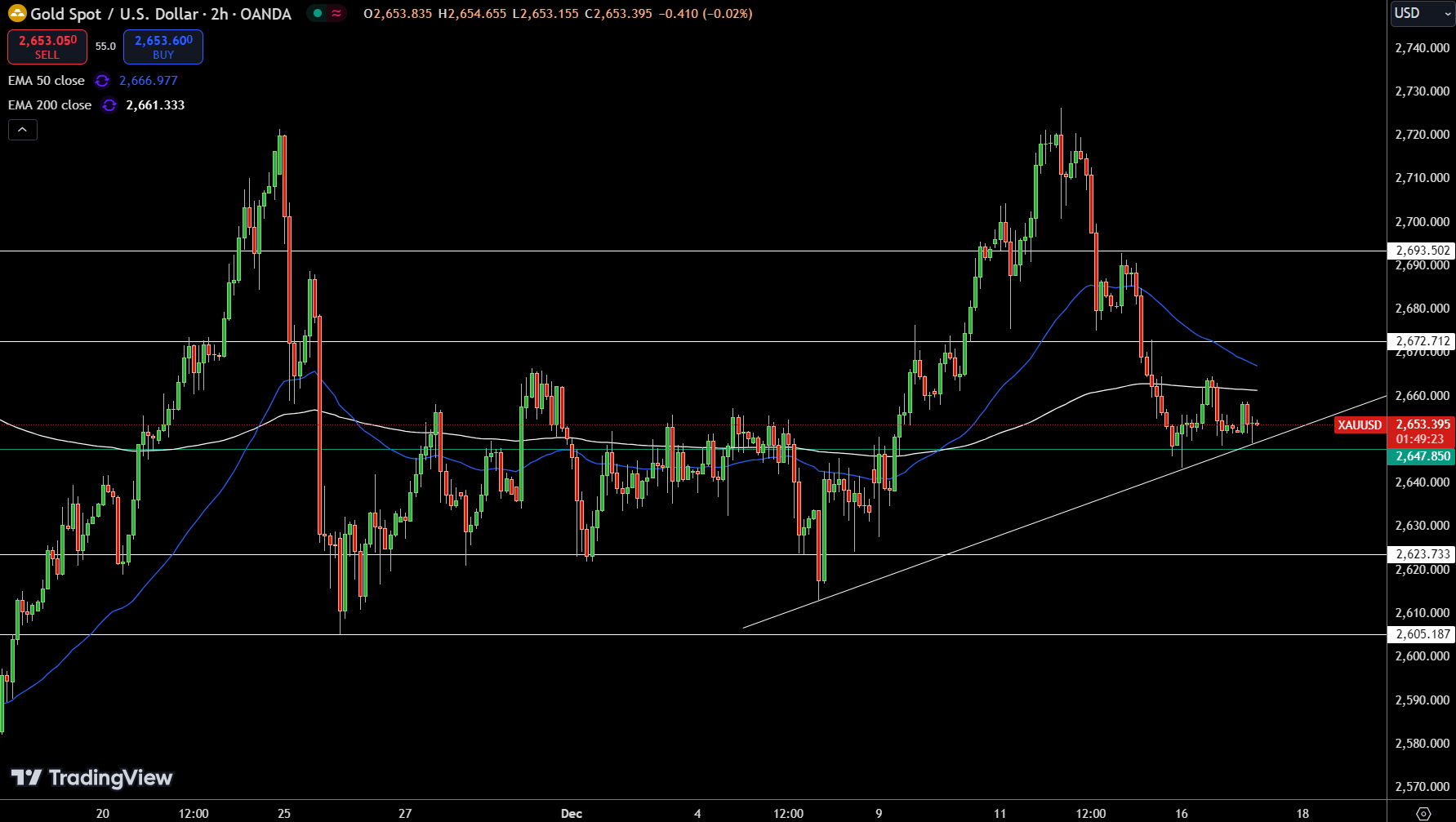Select the horizontal line label 2,693.502
The image size is (1456, 822).
pos(1422,251)
